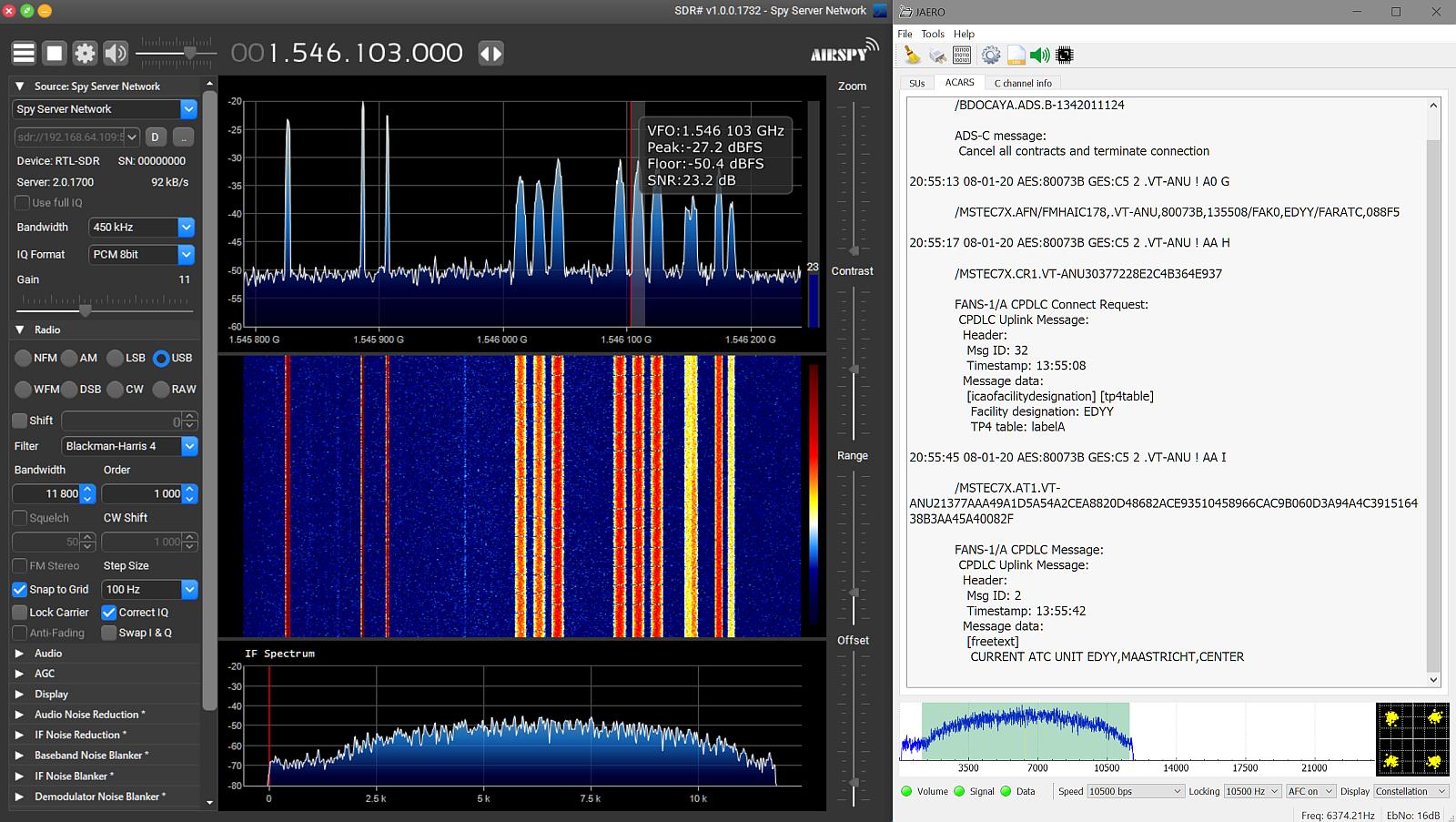The image size is (1456, 822).
Task: Click the filter Order 1 000 field
Action: pos(149,493)
